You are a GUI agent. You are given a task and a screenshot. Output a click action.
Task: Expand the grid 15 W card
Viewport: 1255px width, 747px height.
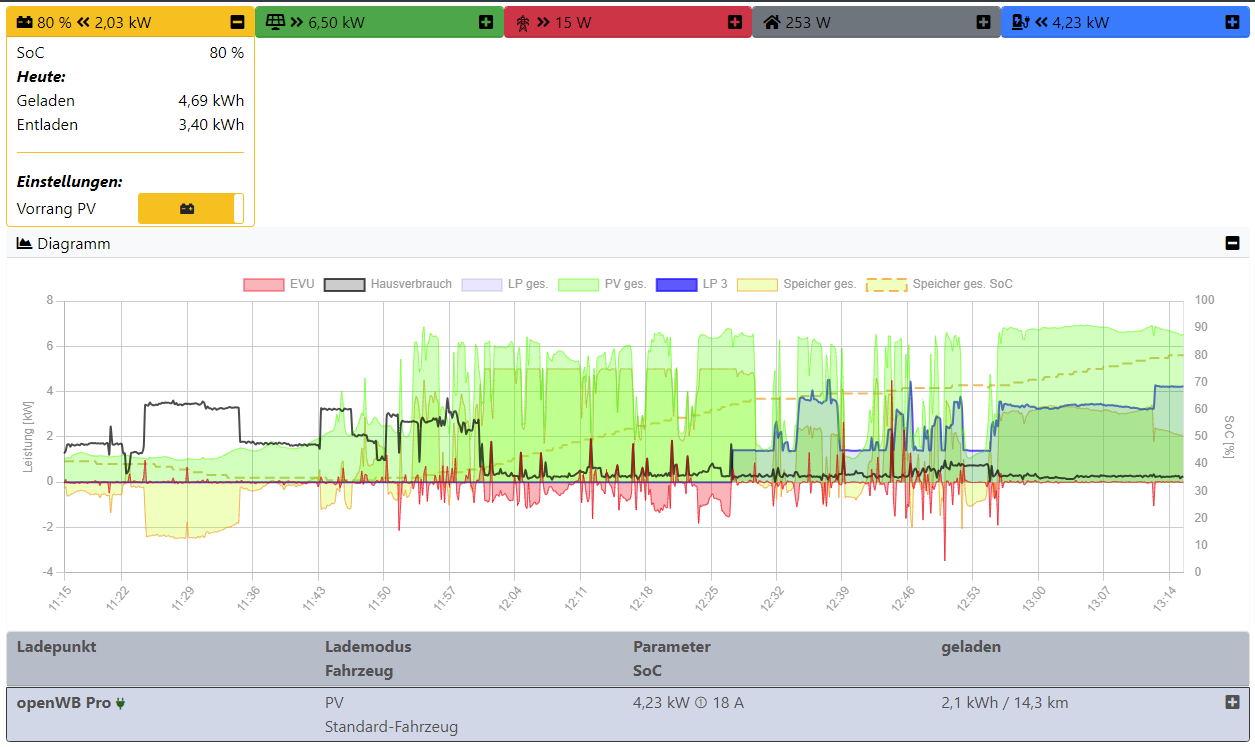735,22
